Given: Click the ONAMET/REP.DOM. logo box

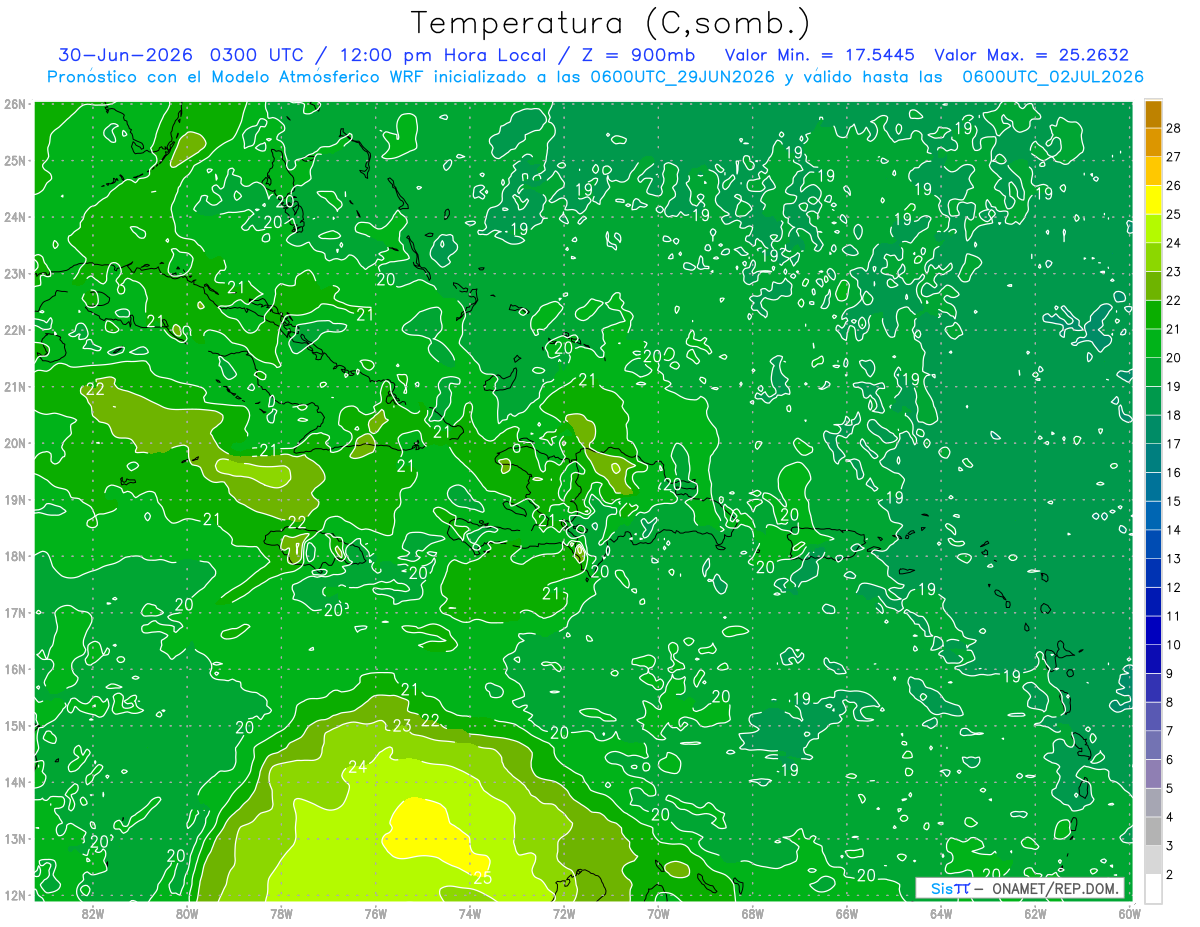Looking at the screenshot, I should coord(1019,888).
